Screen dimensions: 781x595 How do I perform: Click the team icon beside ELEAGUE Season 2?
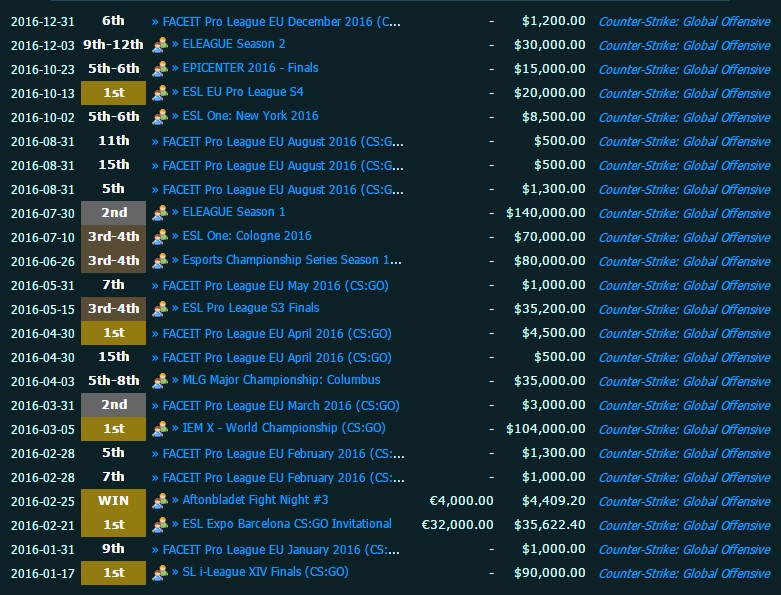pyautogui.click(x=160, y=45)
